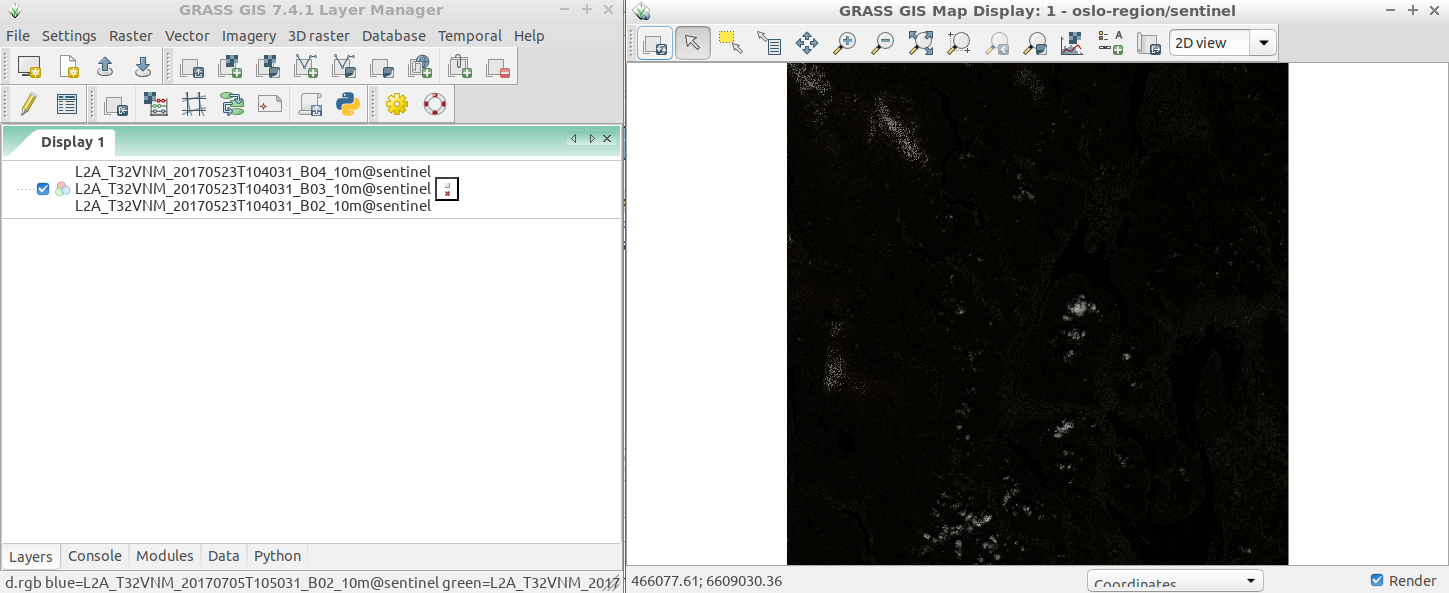
Task: Open the Raster menu
Action: 131,36
